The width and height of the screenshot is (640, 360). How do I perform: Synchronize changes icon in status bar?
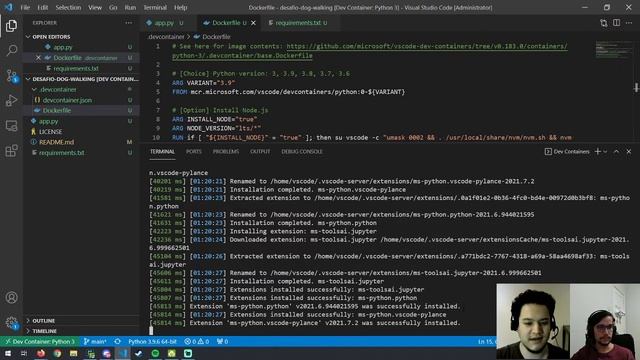pos(118,341)
